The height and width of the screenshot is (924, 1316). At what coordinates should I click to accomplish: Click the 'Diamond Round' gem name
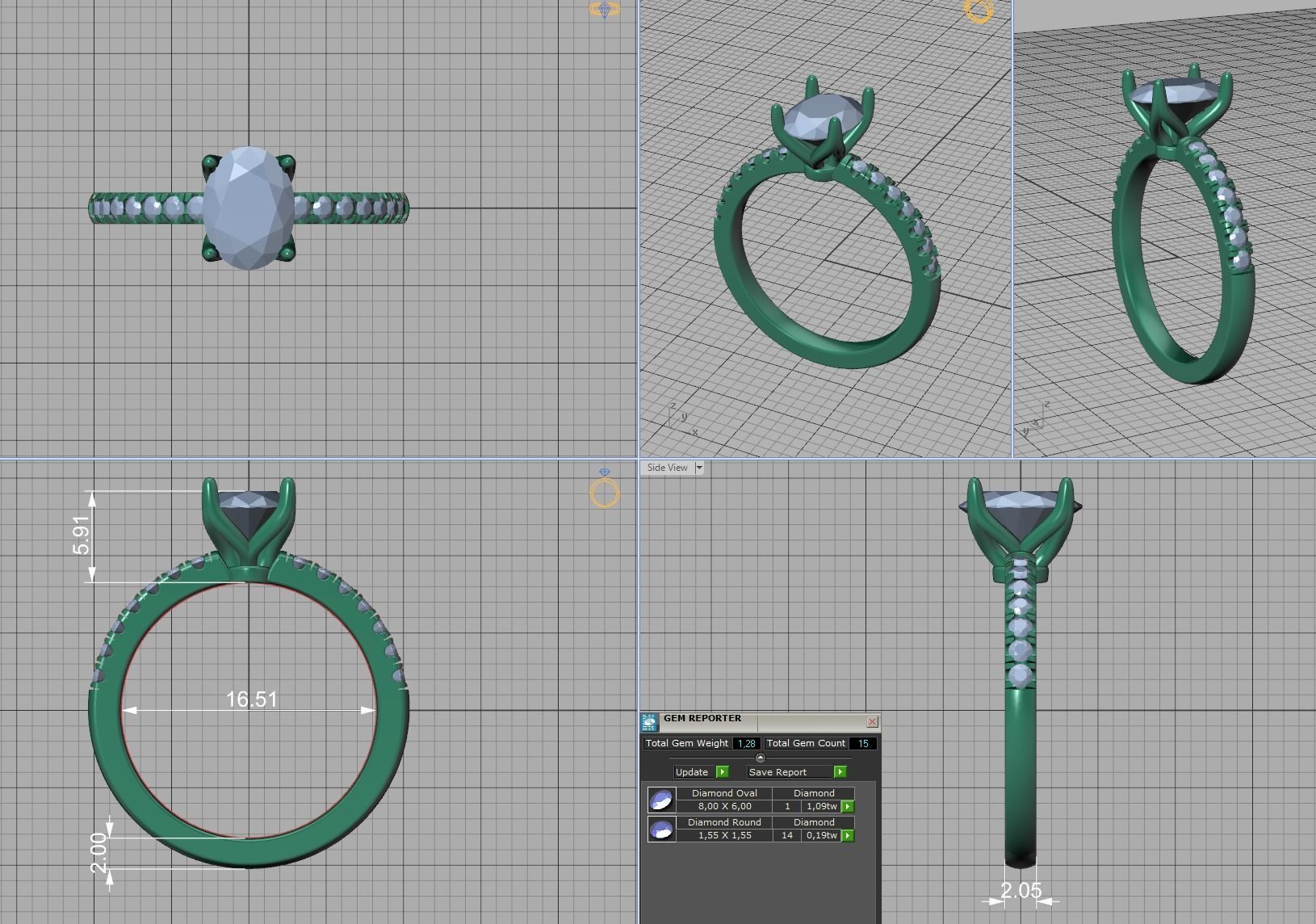tap(724, 822)
